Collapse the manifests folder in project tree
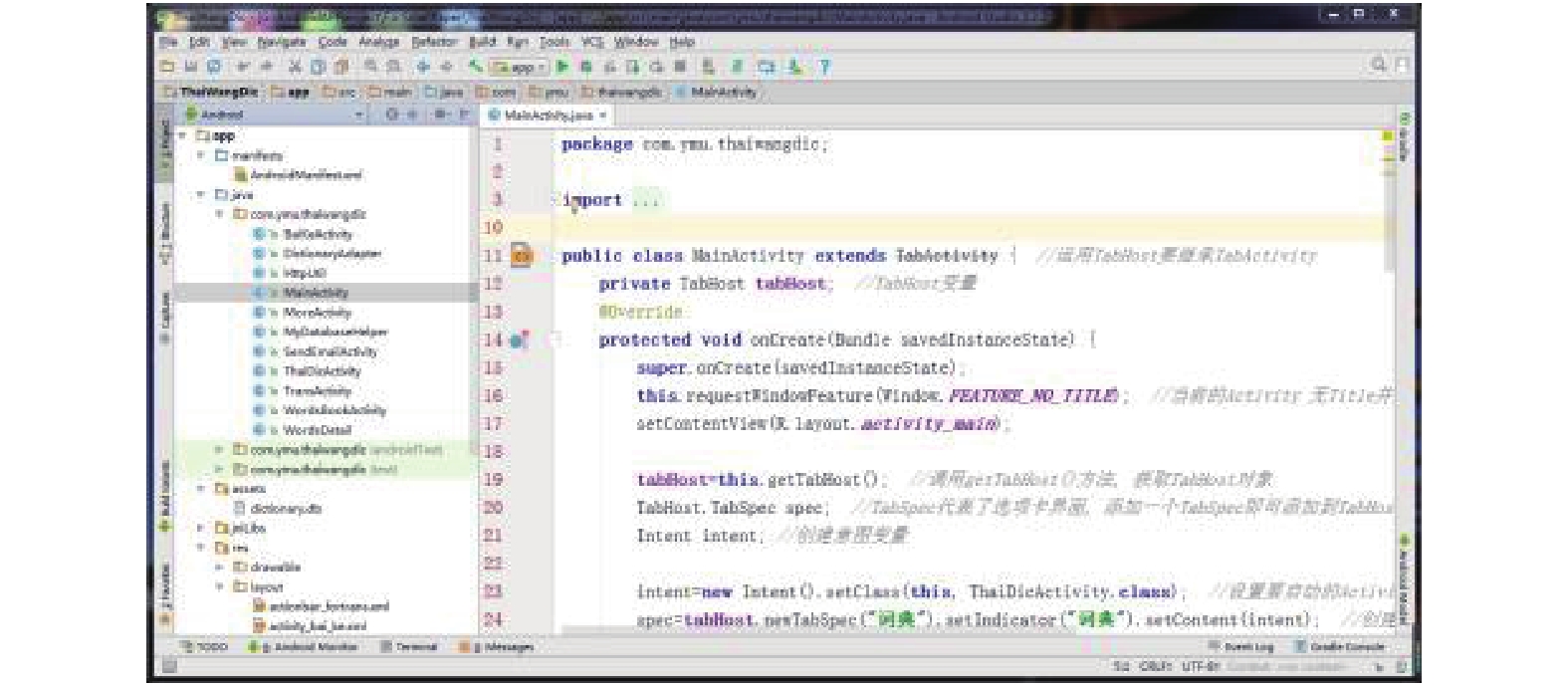1568x686 pixels. (202, 155)
